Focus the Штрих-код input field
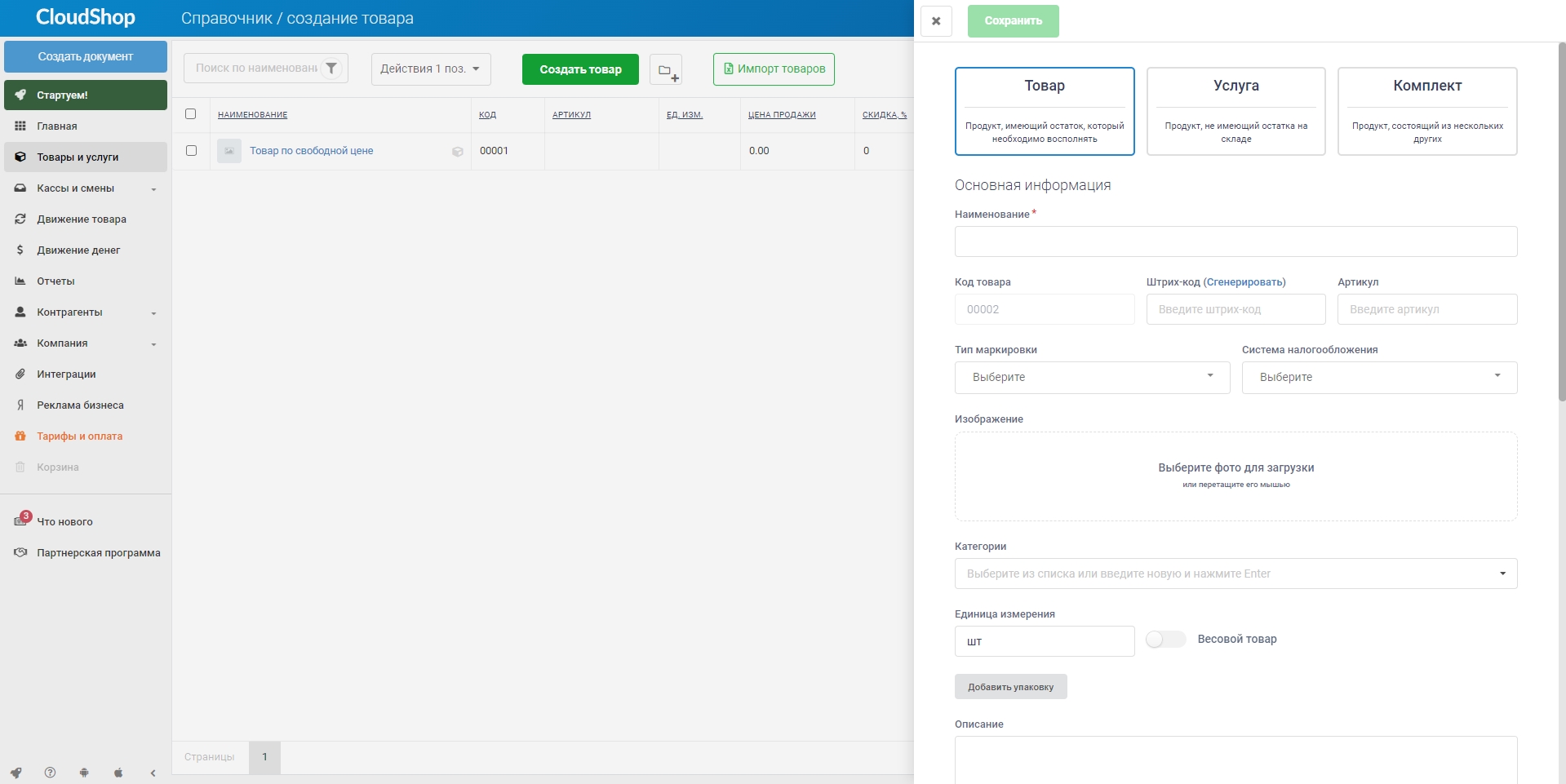The image size is (1566, 784). point(1235,309)
